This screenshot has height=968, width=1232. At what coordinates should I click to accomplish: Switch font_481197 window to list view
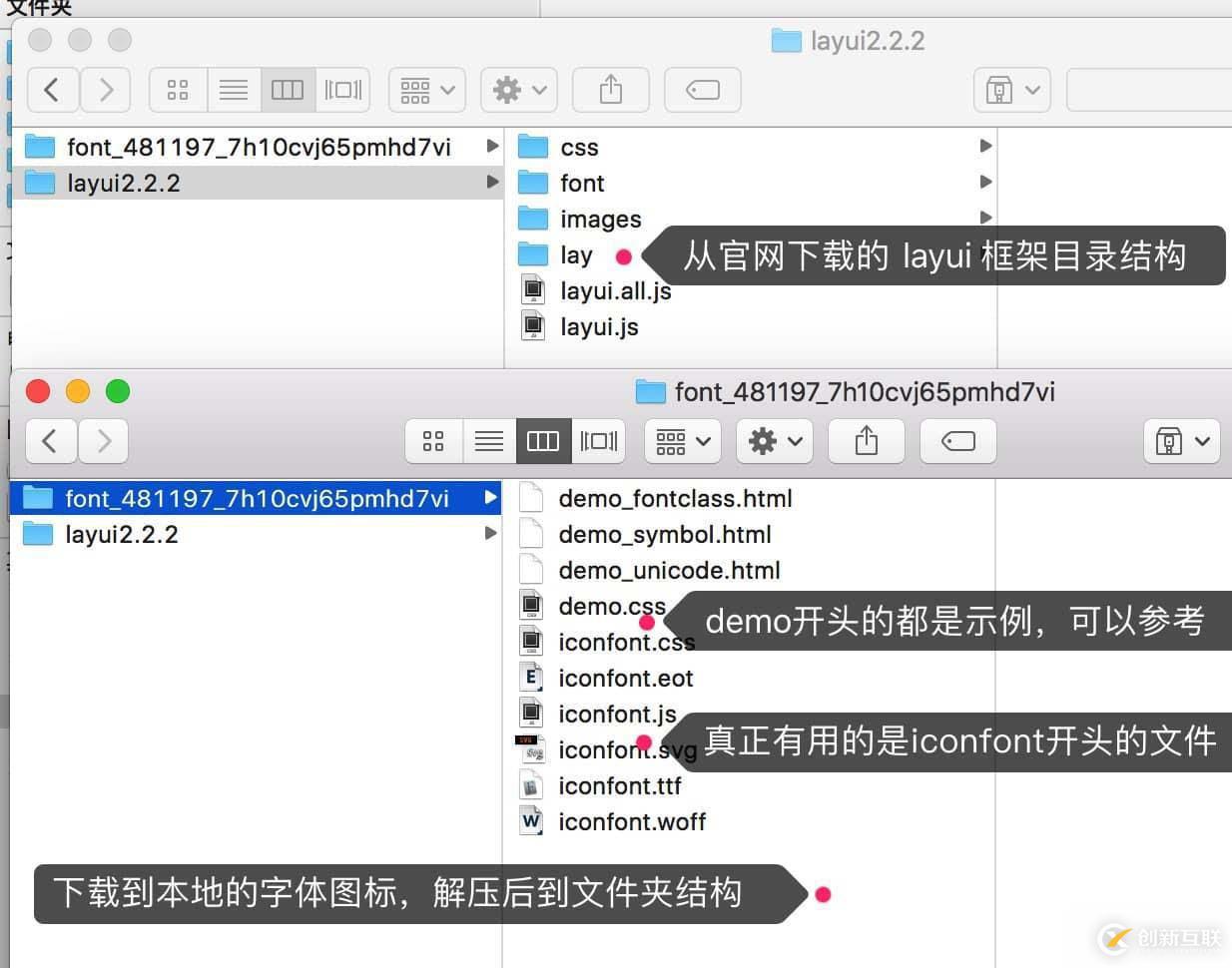(x=489, y=441)
